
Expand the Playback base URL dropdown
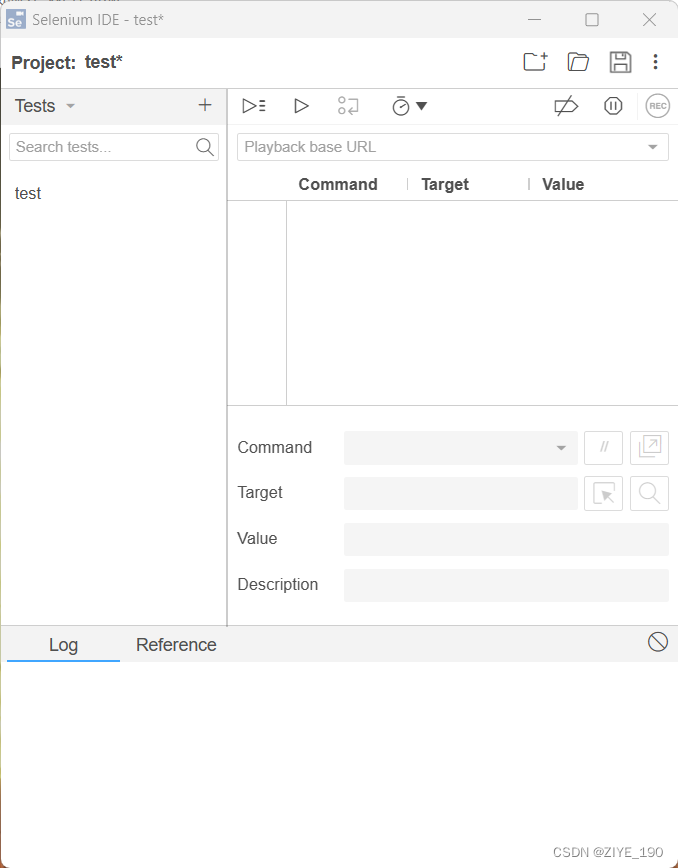pos(653,147)
